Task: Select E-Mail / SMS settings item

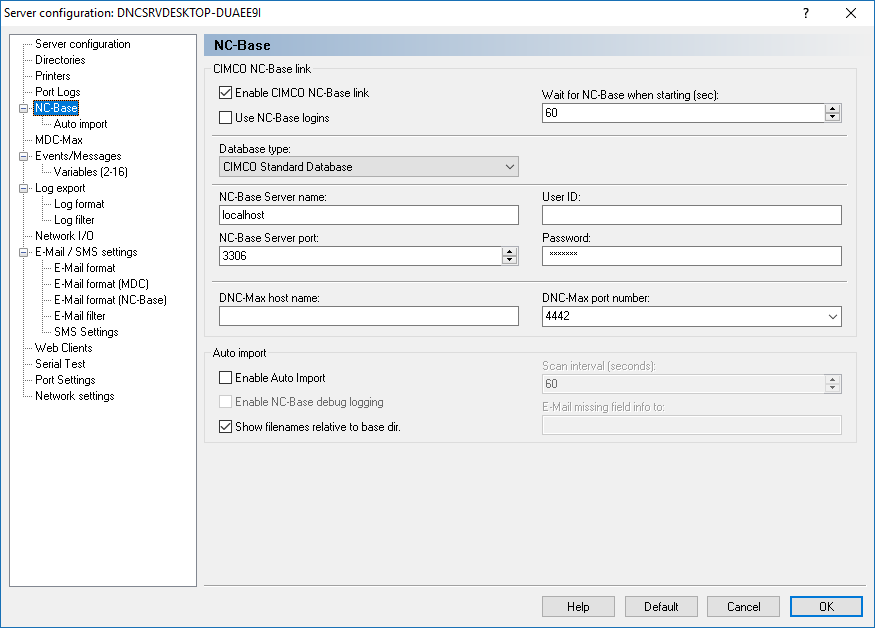Action: (x=86, y=252)
